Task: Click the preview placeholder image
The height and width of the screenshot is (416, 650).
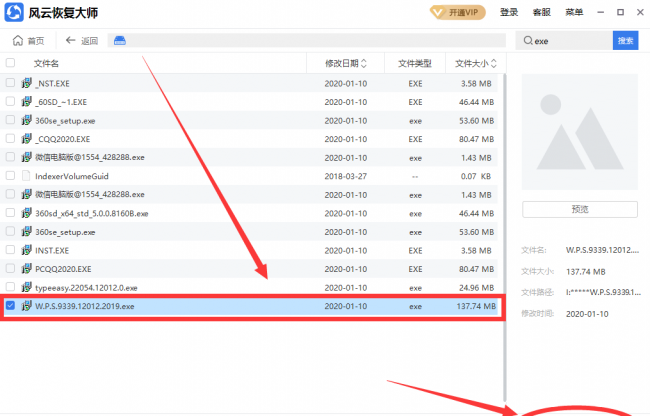Action: (580, 132)
